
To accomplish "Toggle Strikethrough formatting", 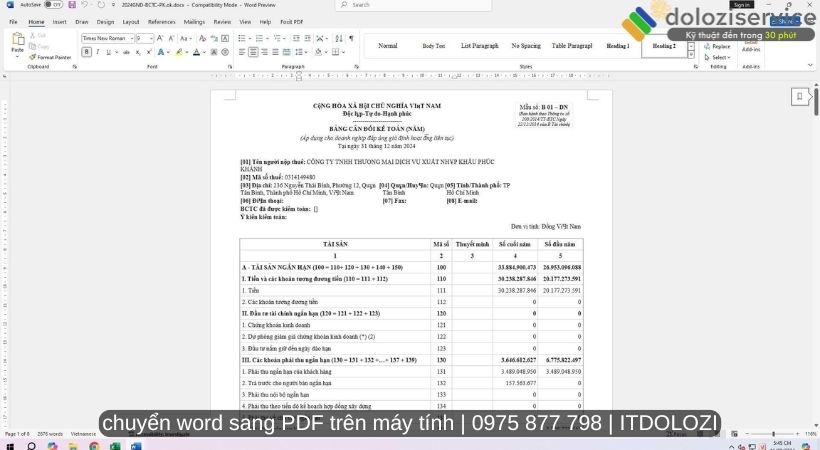I will (x=126, y=52).
